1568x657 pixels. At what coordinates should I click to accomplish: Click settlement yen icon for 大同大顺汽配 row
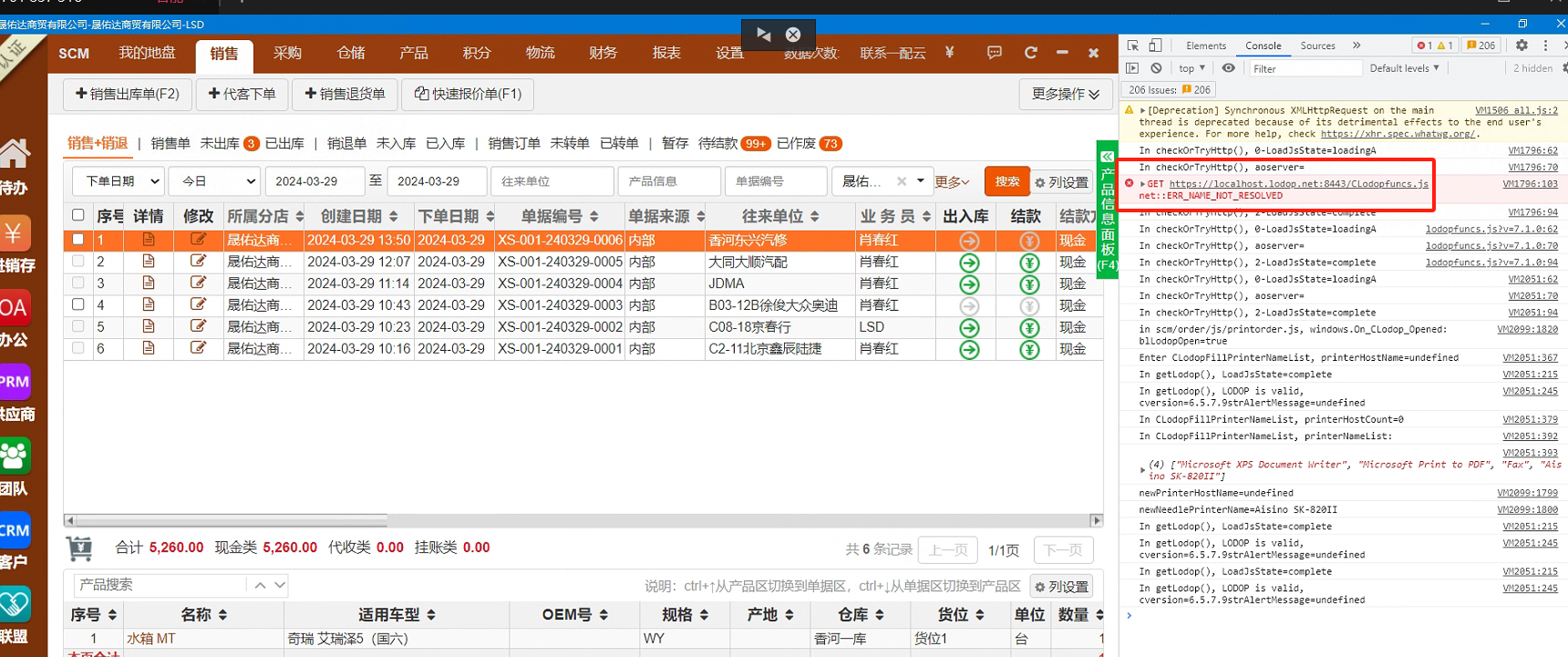point(1029,262)
